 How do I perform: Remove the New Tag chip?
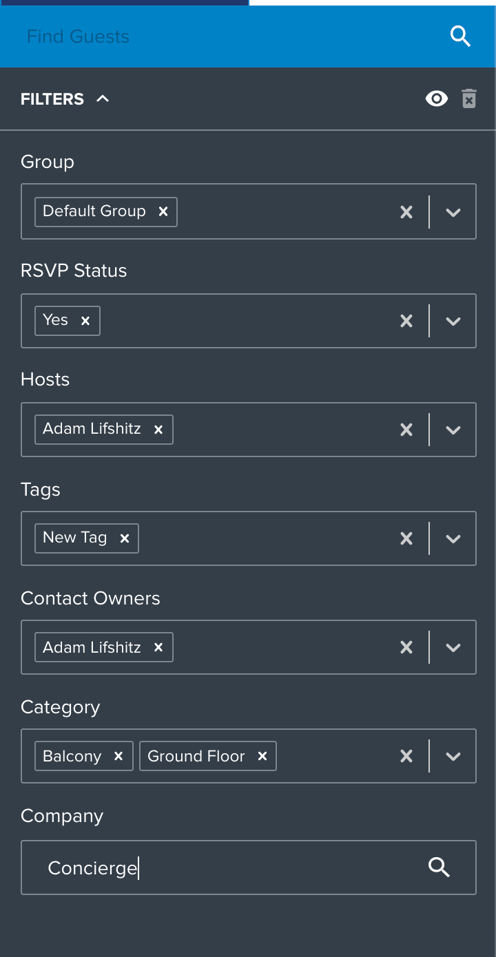(x=124, y=538)
